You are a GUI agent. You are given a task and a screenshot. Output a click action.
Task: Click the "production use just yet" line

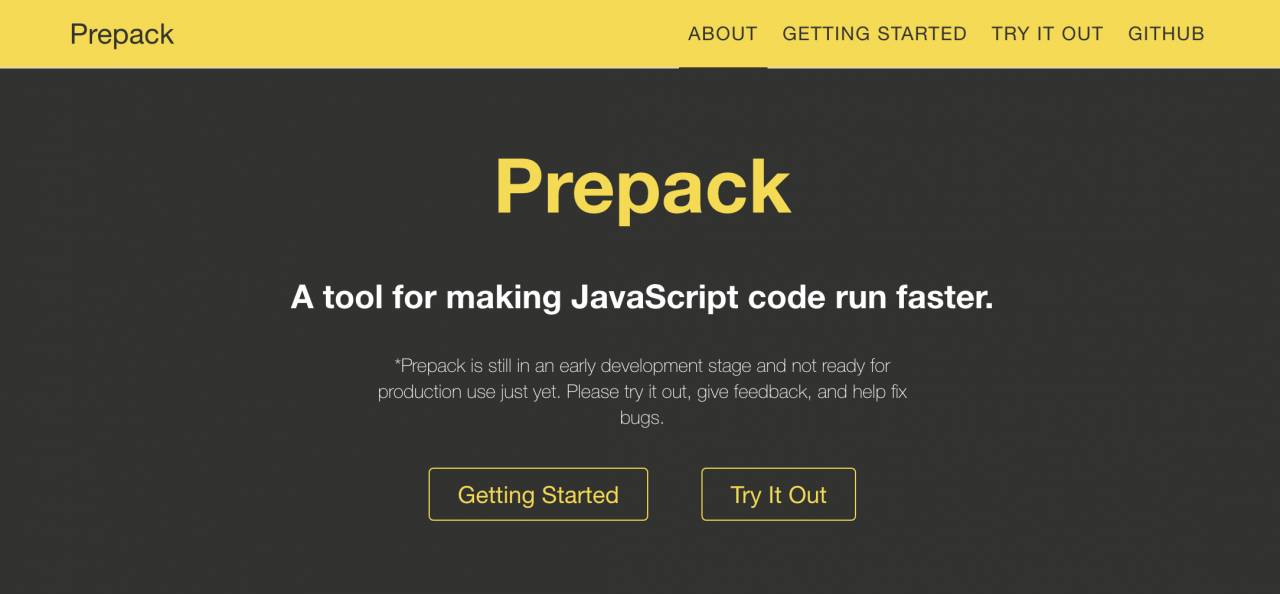[469, 392]
